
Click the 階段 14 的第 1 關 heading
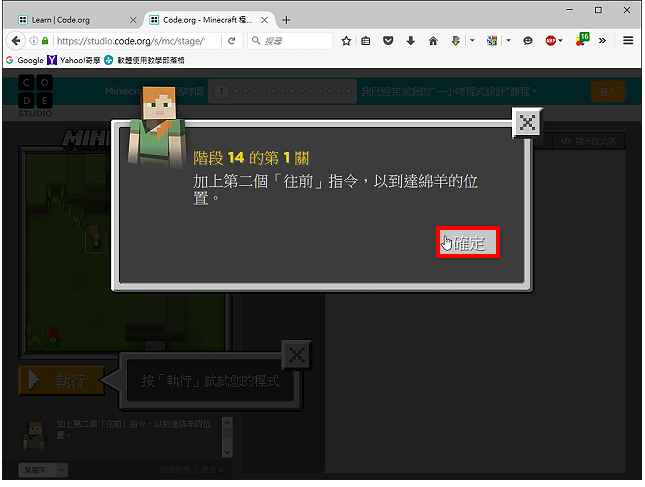point(251,158)
